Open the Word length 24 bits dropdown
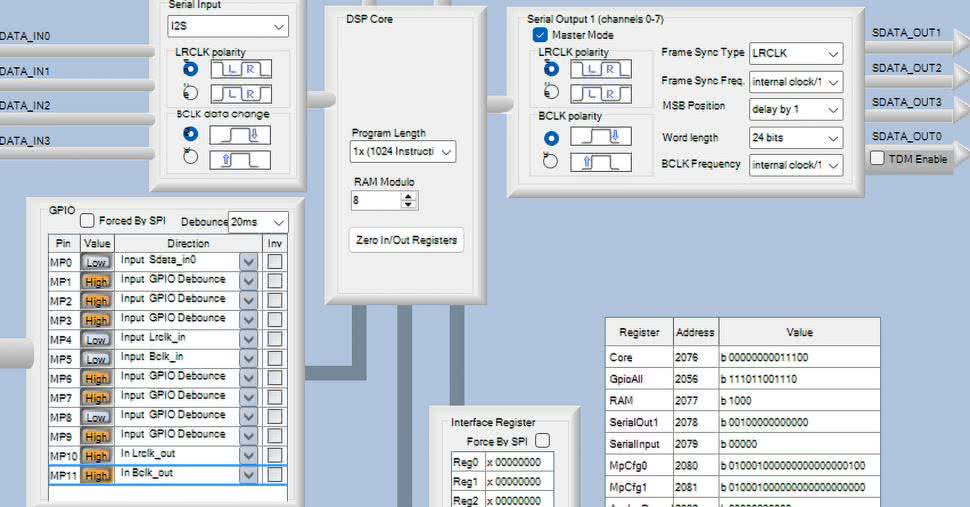Viewport: 970px width, 507px height. tap(796, 137)
